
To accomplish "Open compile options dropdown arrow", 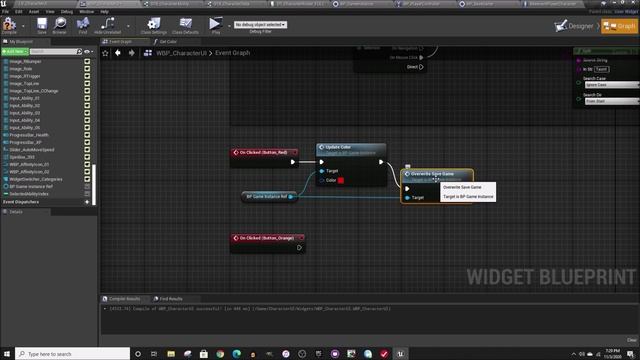I will click(23, 26).
